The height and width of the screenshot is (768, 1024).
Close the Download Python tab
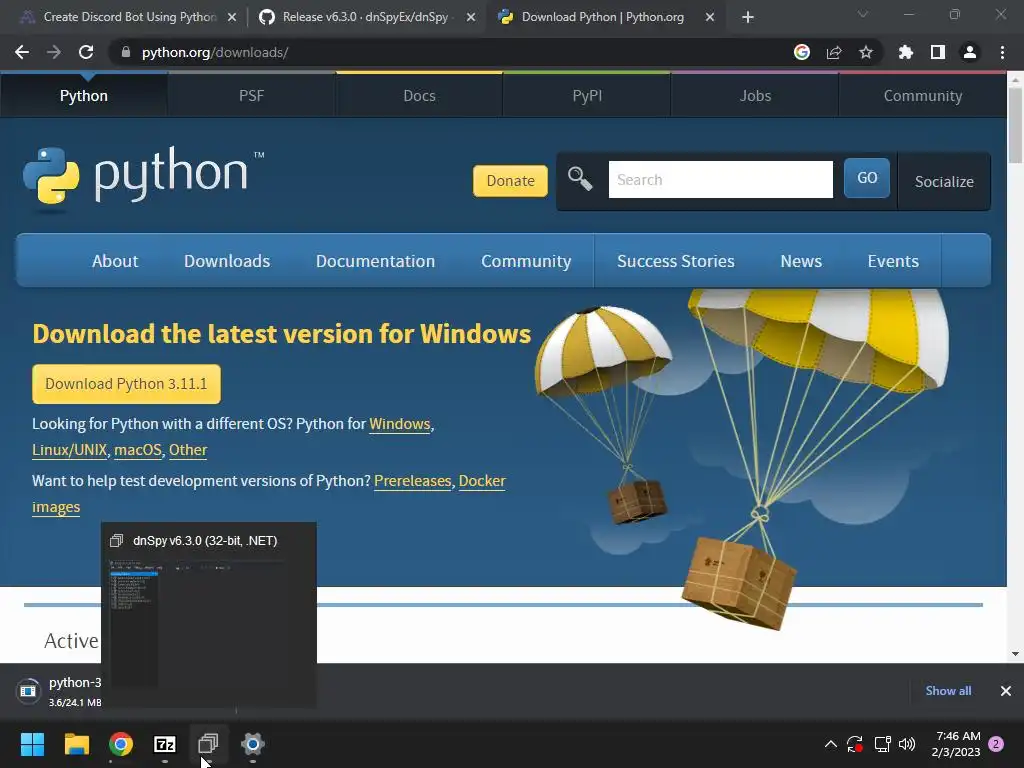(710, 18)
